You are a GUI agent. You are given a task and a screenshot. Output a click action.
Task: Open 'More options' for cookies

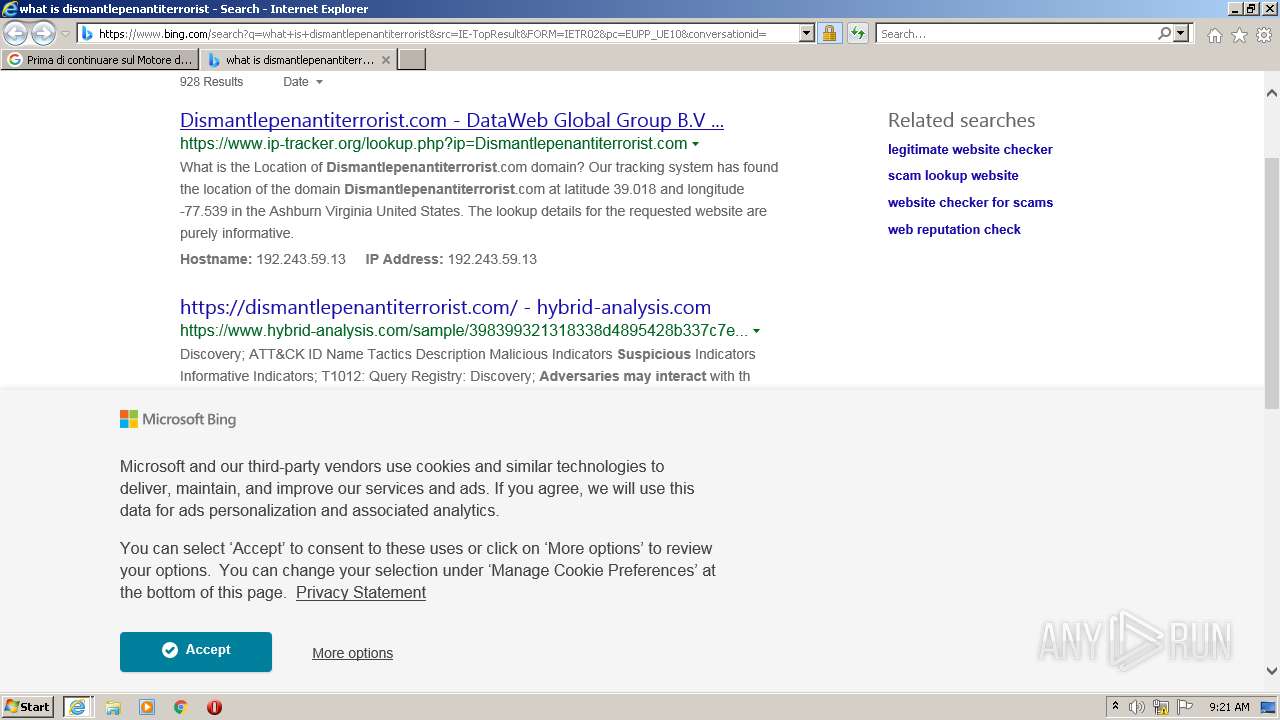[x=352, y=653]
